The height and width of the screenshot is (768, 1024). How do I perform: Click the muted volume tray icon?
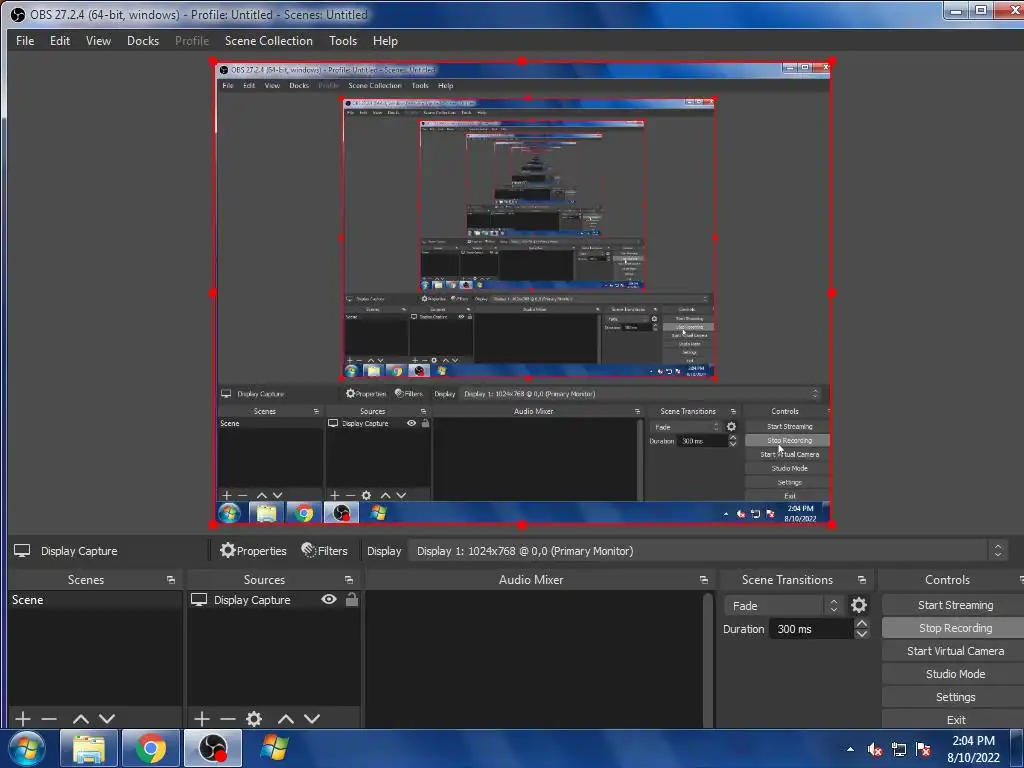(874, 749)
